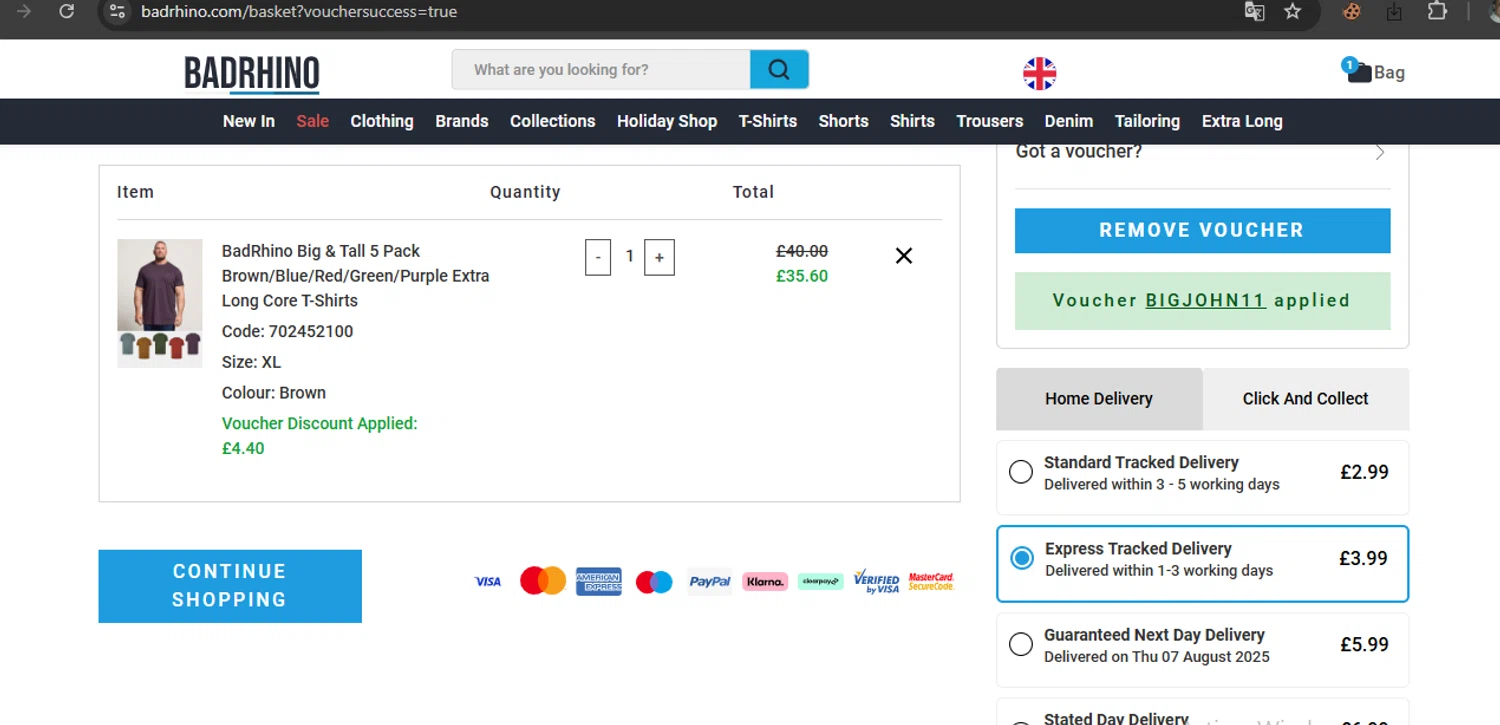1500x725 pixels.
Task: Click the product thumbnail image
Action: pyautogui.click(x=160, y=303)
